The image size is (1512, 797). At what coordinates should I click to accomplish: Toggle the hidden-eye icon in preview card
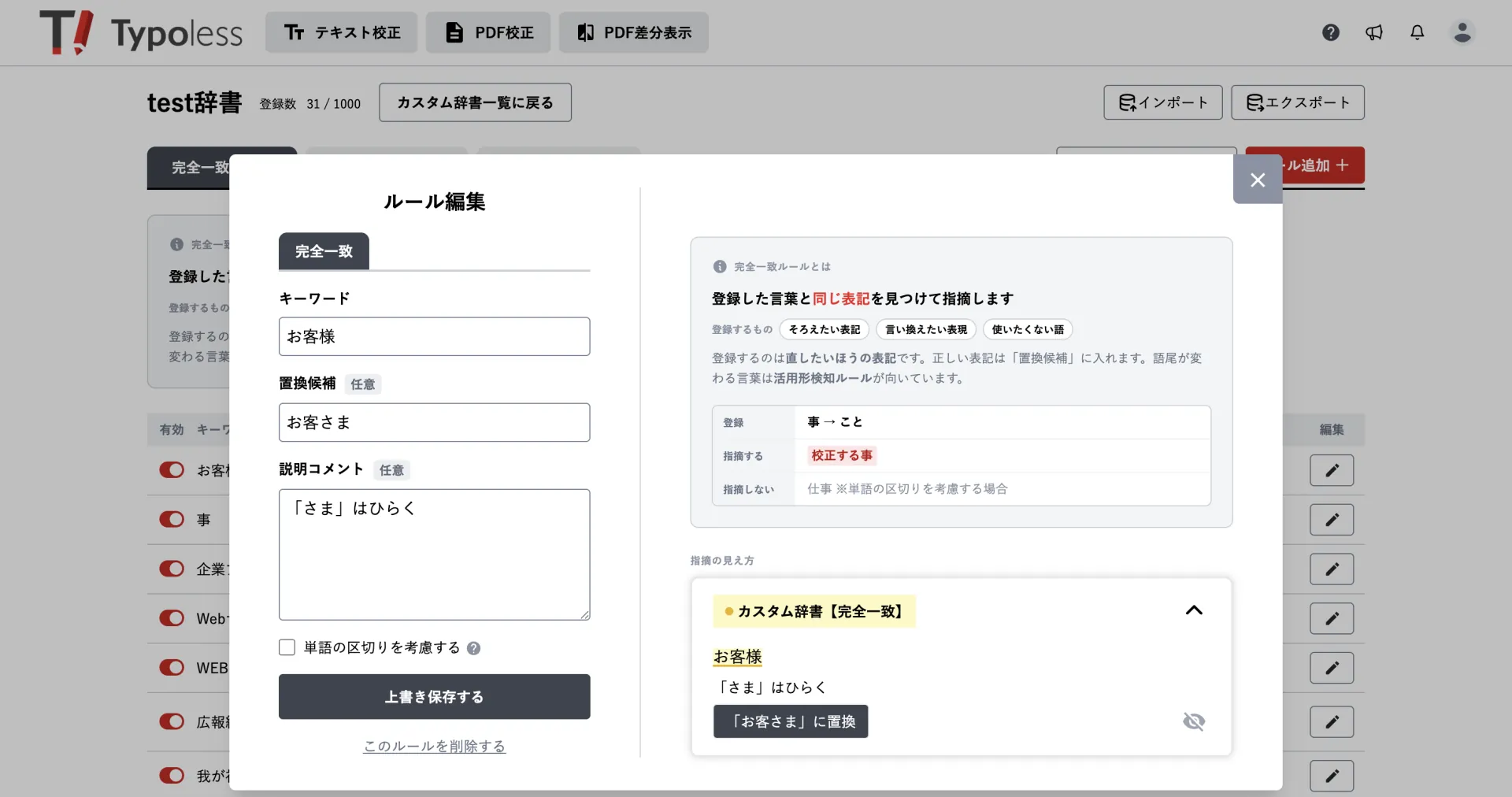tap(1194, 721)
